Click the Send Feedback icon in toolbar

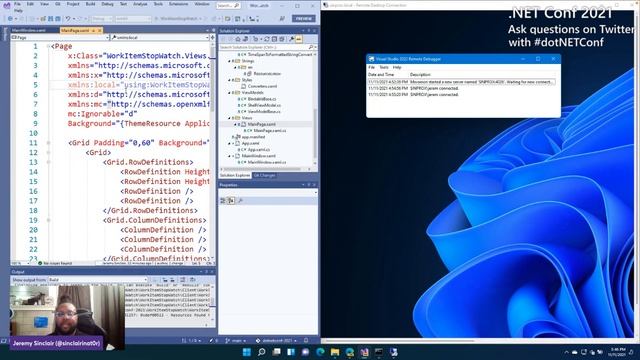[x=282, y=19]
